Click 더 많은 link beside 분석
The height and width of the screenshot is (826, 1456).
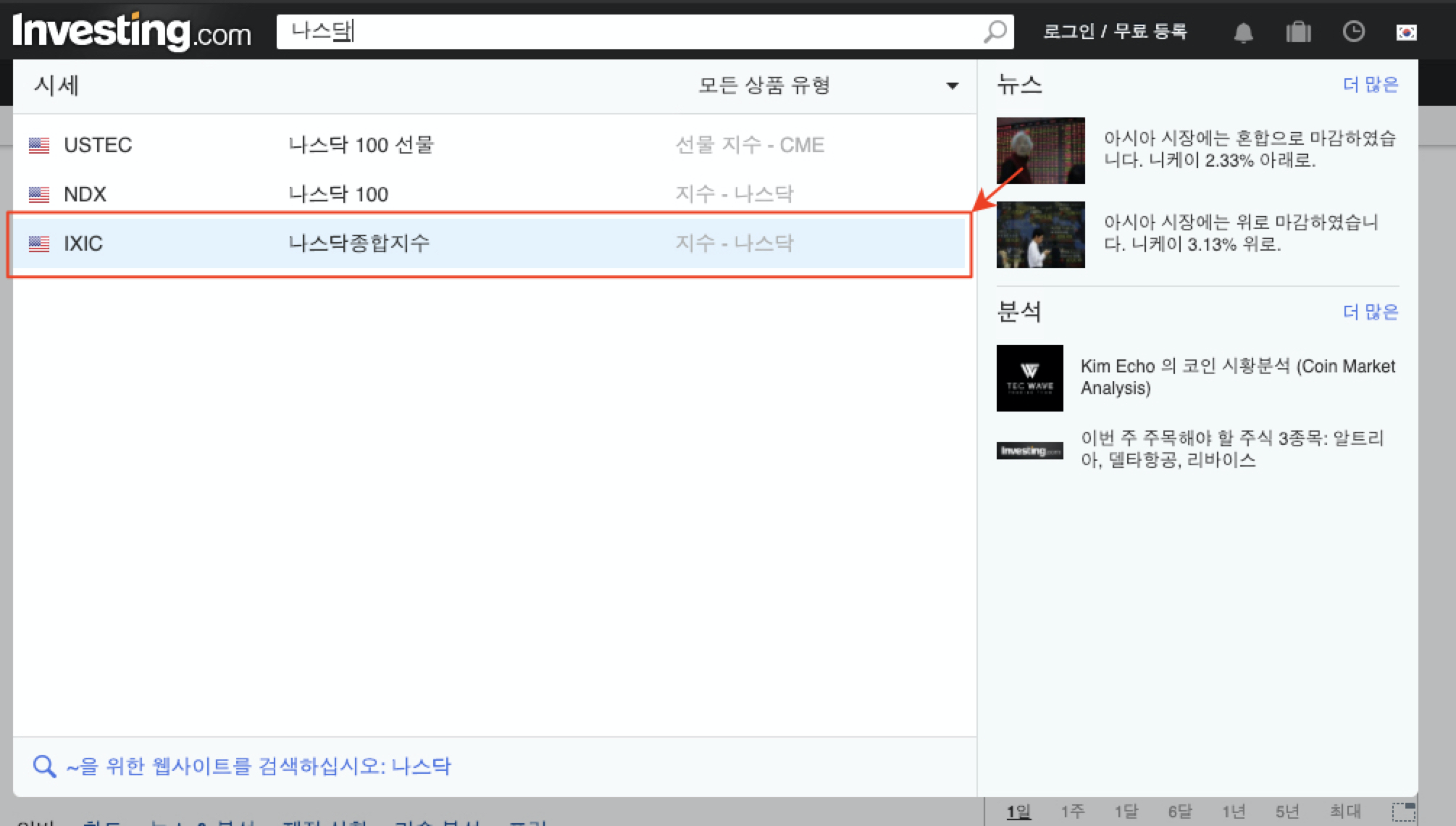pos(1370,312)
